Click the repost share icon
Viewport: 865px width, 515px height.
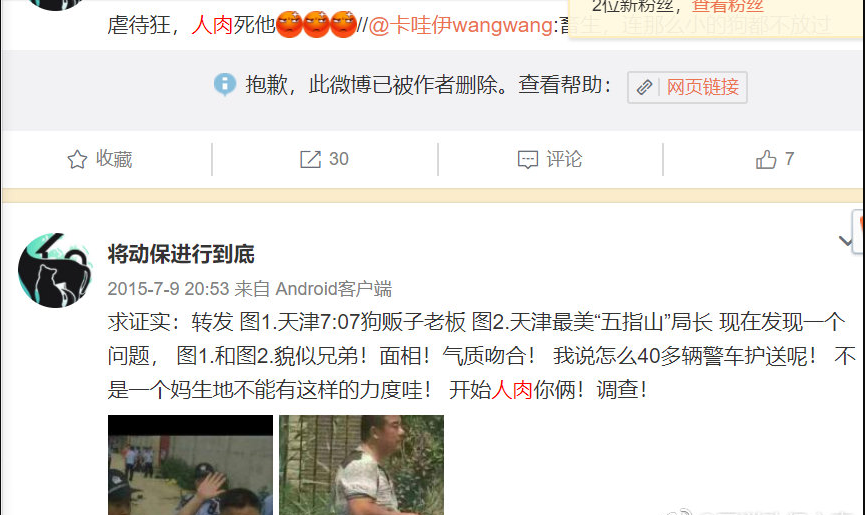310,159
